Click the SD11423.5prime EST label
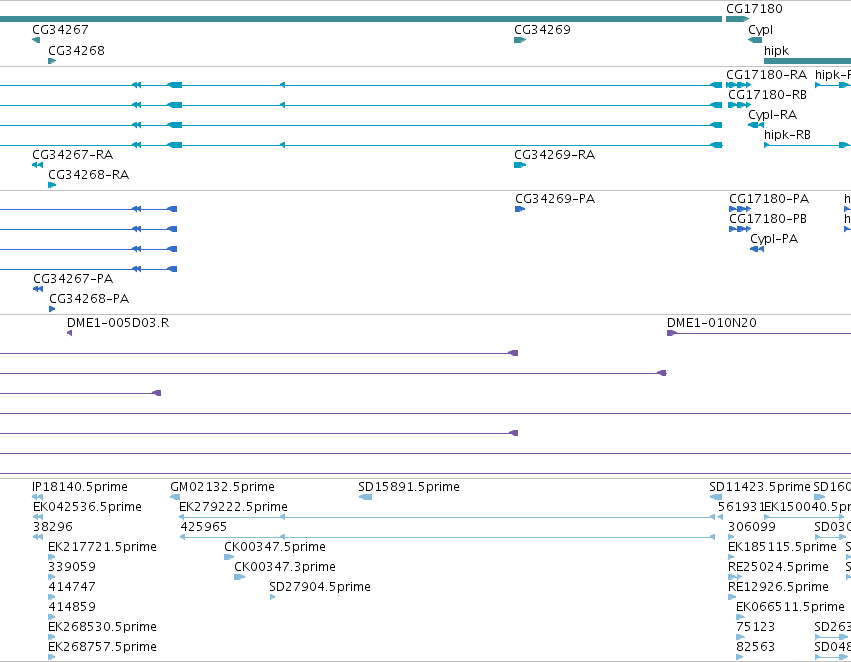Image resolution: width=851 pixels, height=662 pixels. pyautogui.click(x=760, y=487)
